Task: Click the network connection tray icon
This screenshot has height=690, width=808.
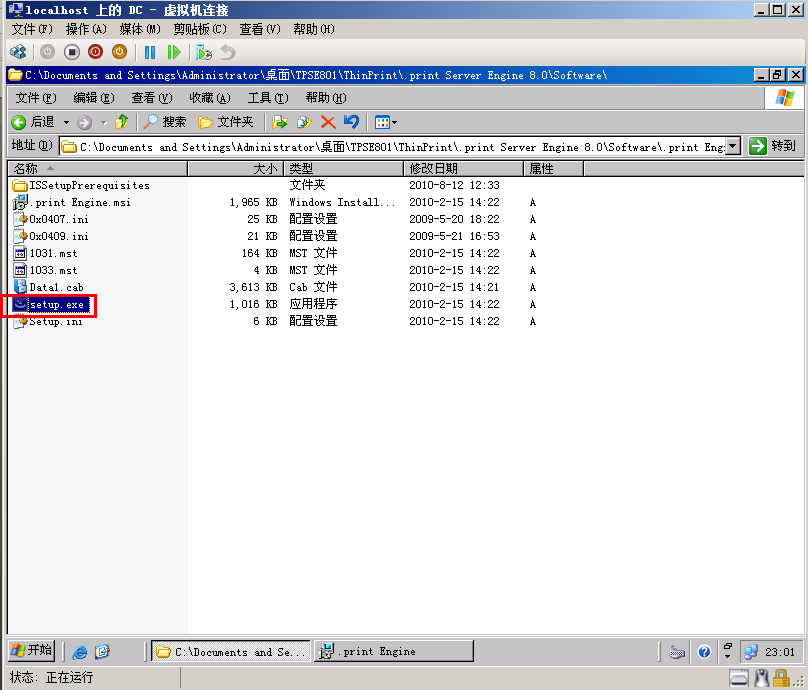Action: 751,652
